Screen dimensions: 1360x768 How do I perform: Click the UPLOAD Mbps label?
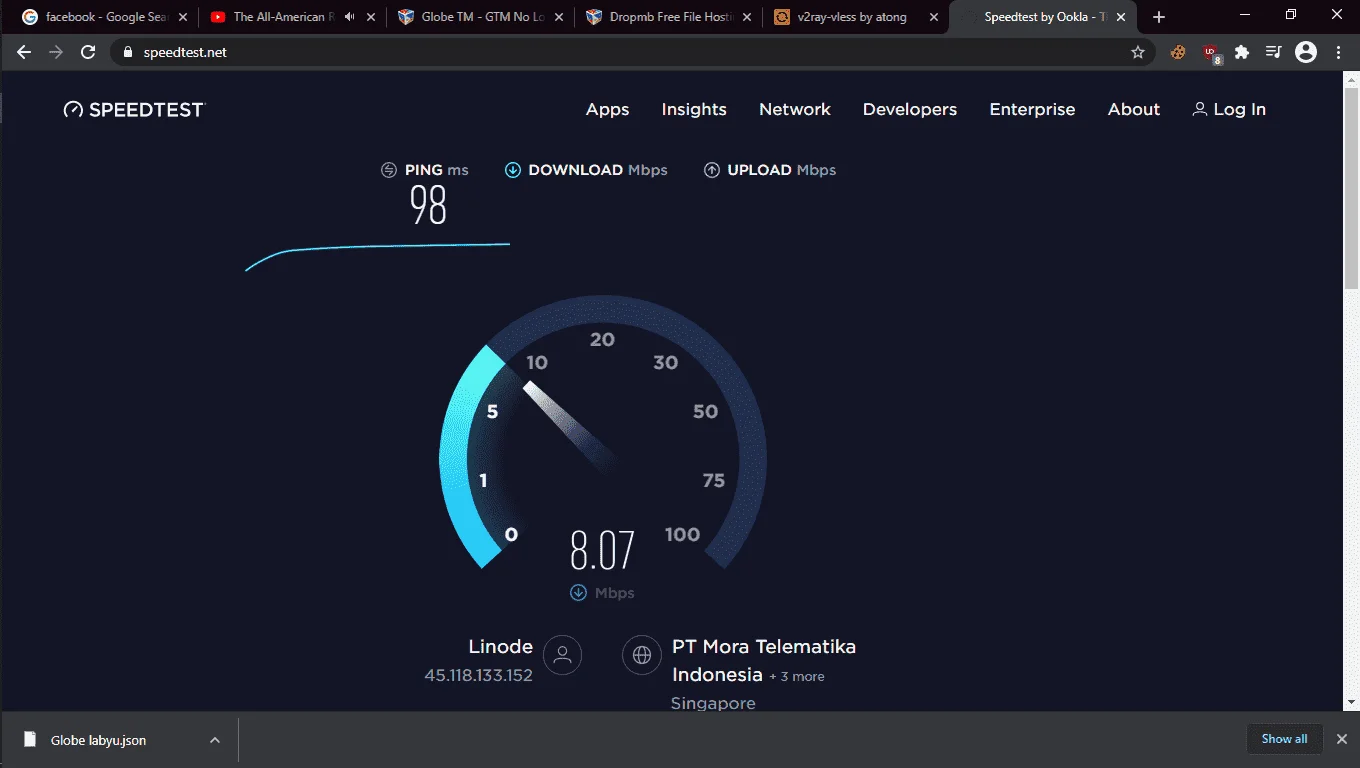click(x=782, y=170)
